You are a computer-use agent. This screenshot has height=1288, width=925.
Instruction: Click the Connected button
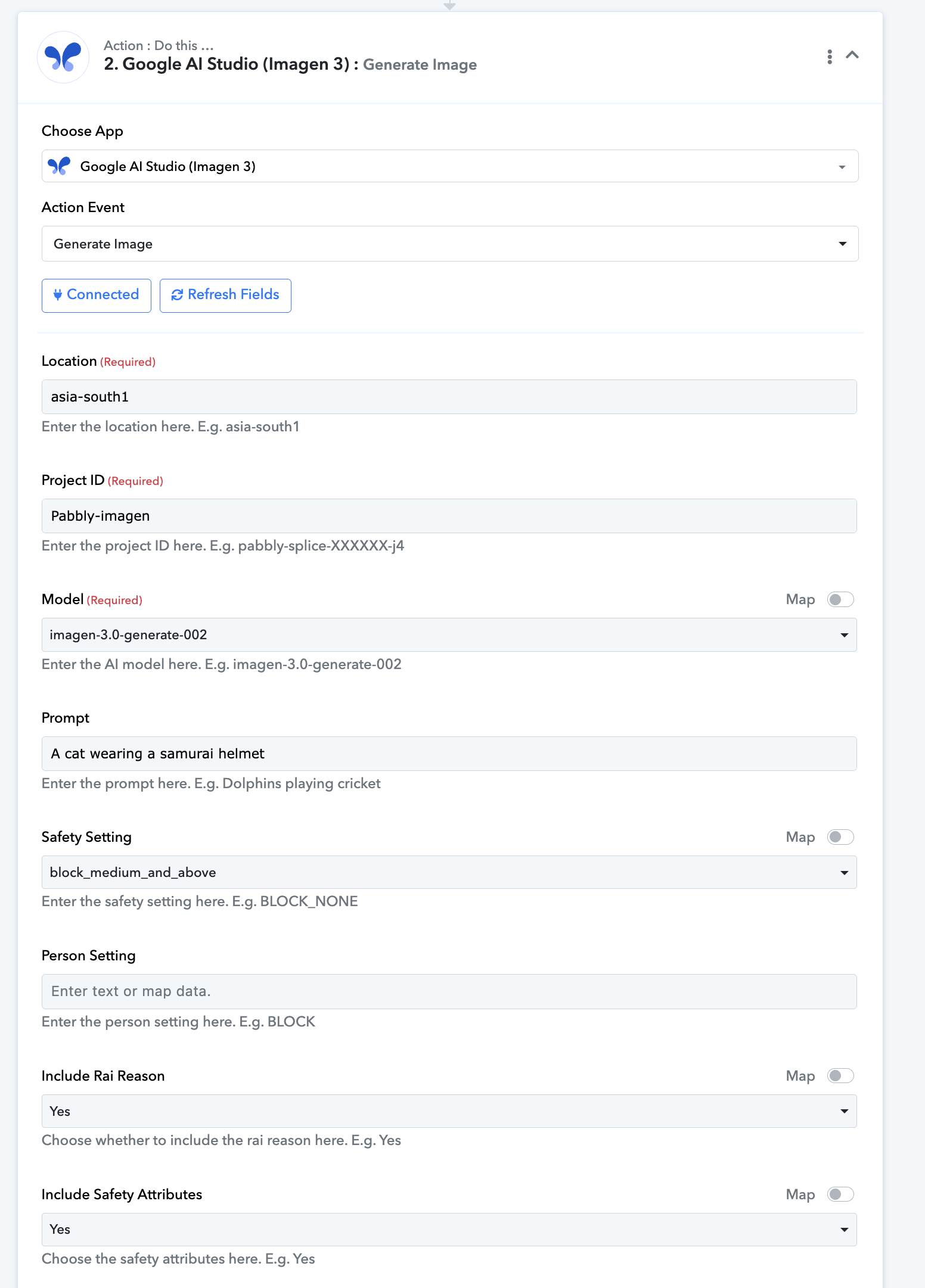coord(97,295)
